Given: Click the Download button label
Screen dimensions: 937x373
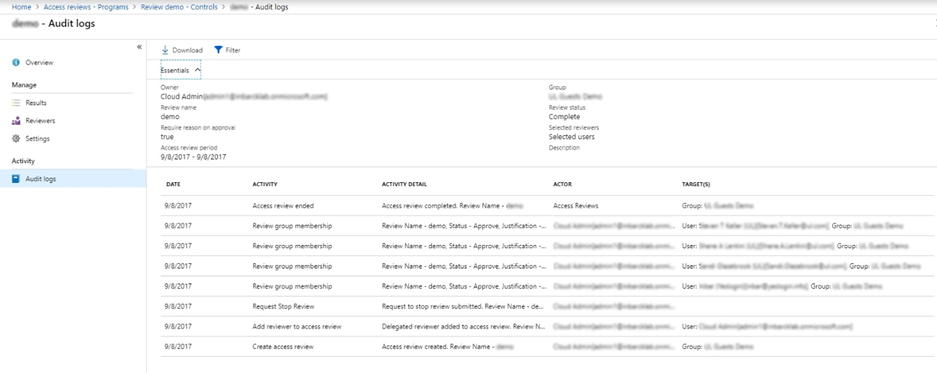Looking at the screenshot, I should pos(188,50).
